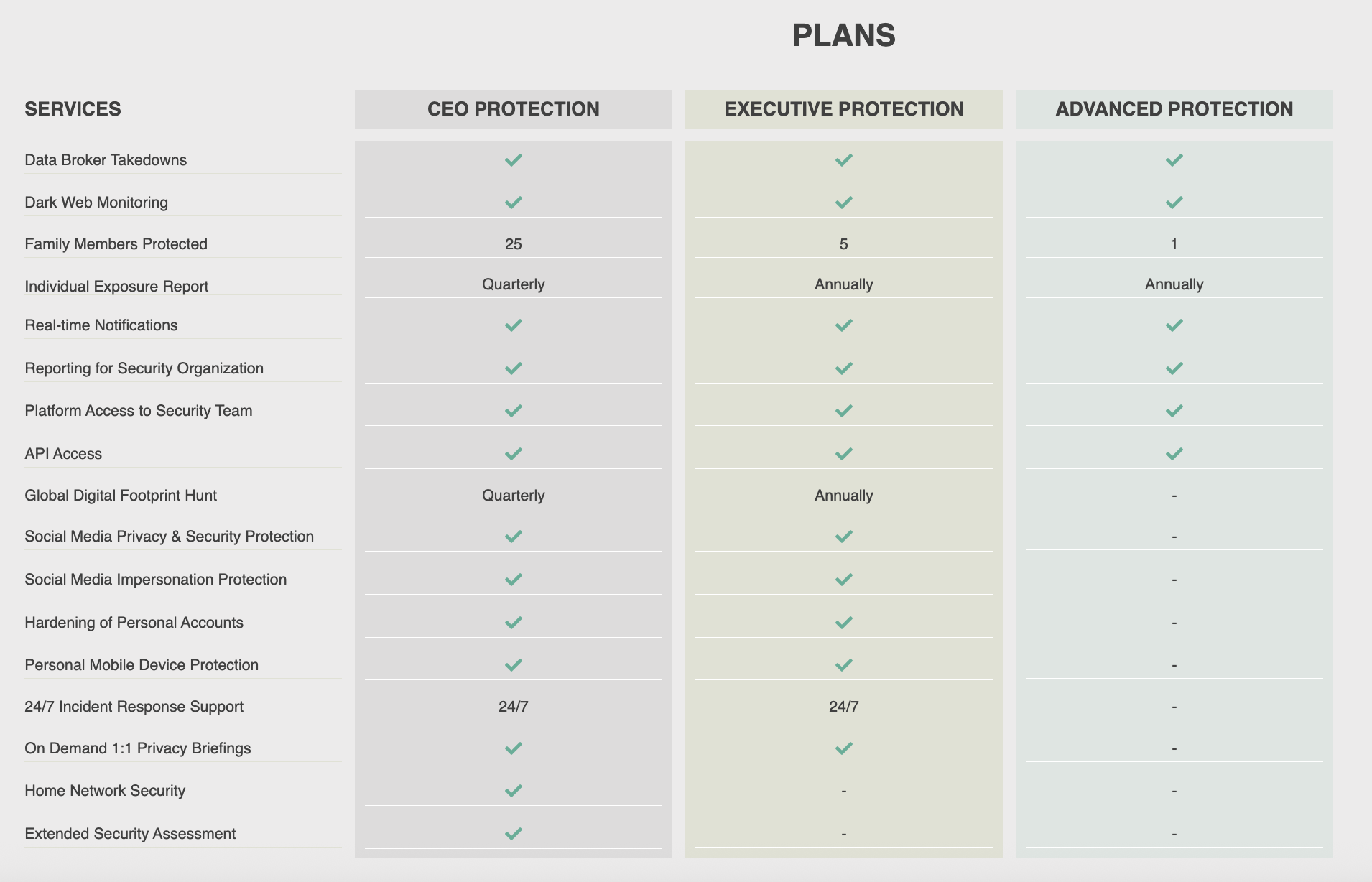Click CEO Protection Data Broker Takedowns checkmark
Image resolution: width=1372 pixels, height=882 pixels.
(513, 159)
